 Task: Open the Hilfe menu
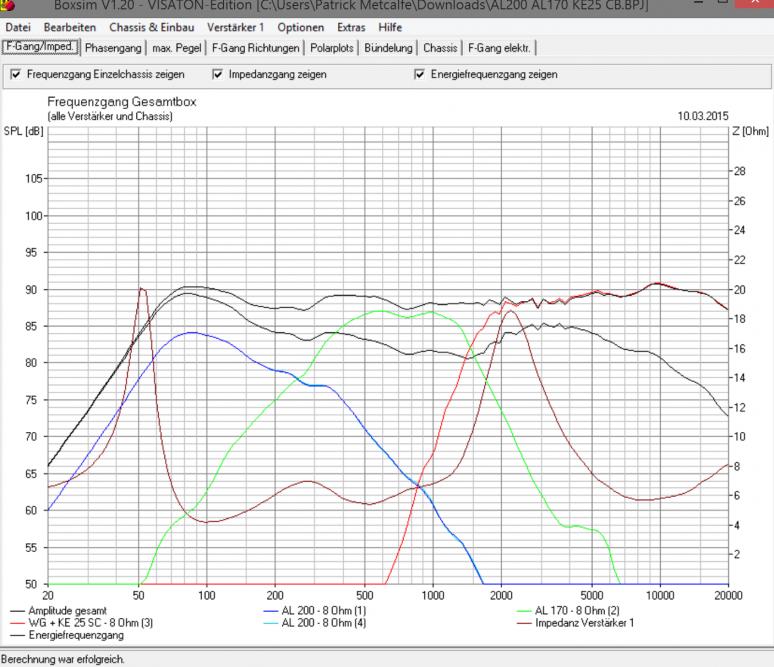click(x=390, y=26)
